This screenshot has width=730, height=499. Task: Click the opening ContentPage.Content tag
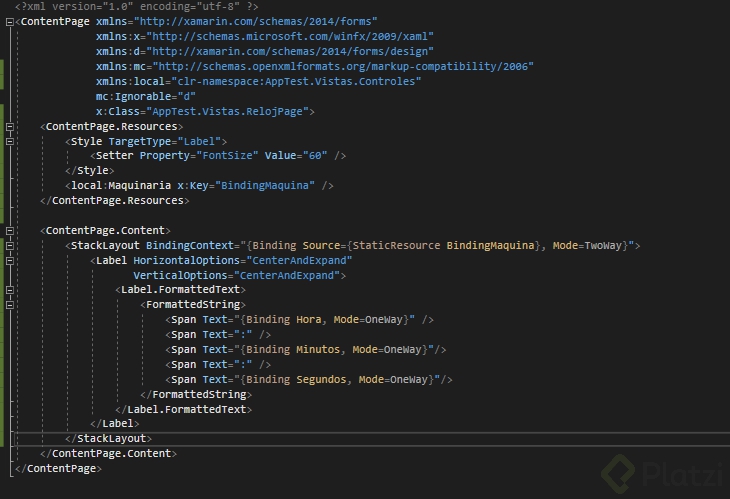pyautogui.click(x=106, y=230)
